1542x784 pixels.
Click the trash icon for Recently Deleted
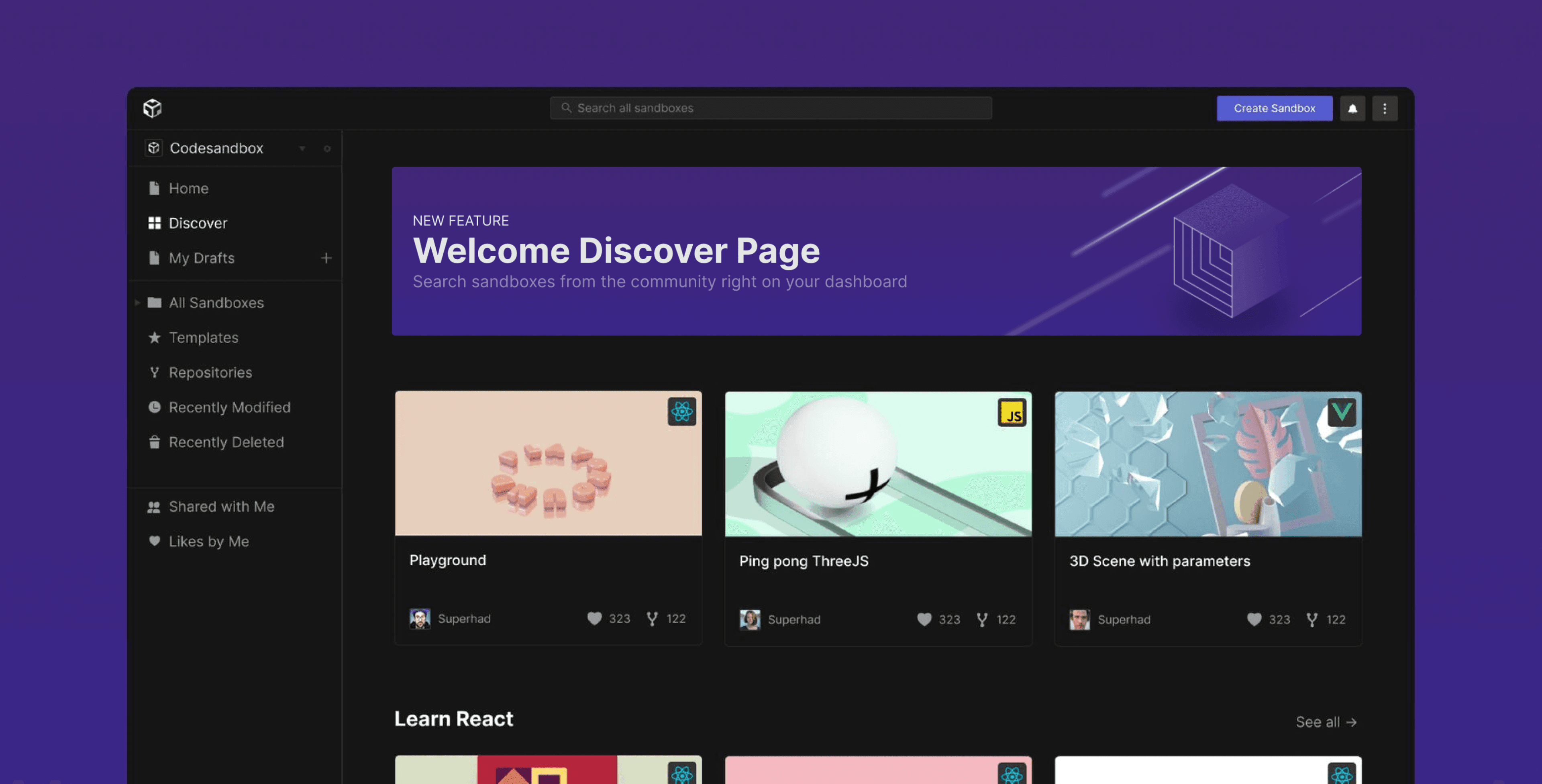(155, 442)
